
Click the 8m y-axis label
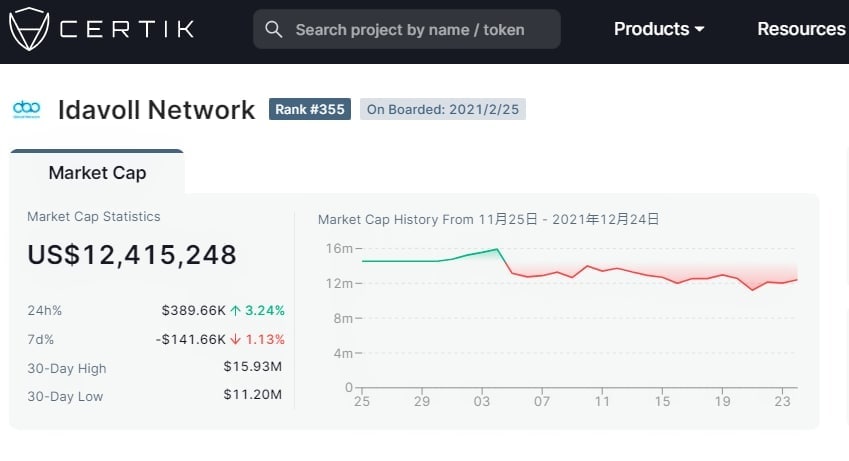343,319
